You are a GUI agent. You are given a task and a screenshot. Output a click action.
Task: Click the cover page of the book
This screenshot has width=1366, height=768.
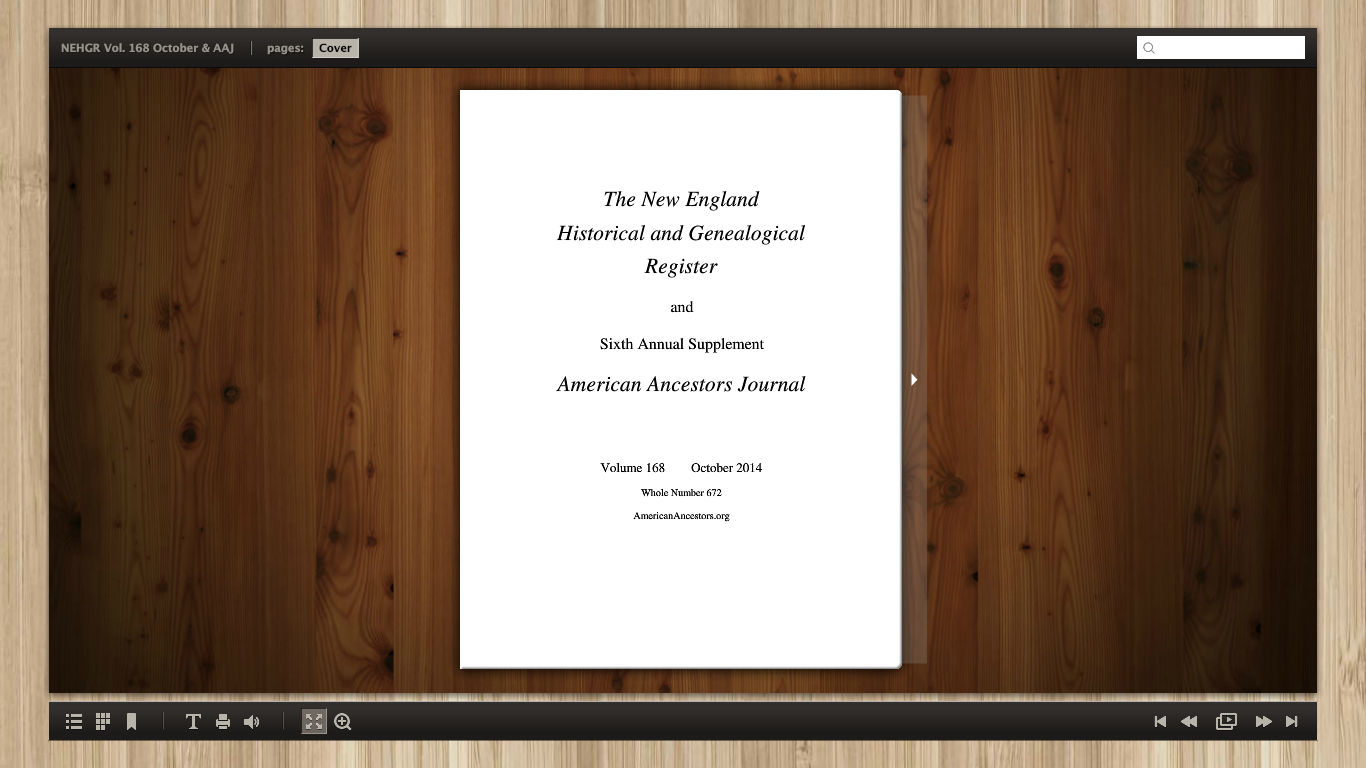click(680, 379)
